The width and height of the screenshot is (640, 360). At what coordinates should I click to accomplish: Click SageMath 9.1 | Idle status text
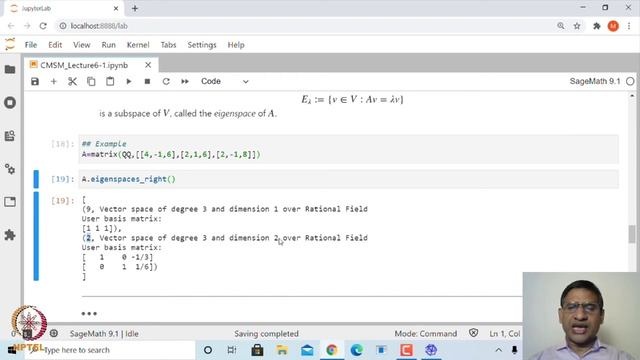click(x=104, y=334)
